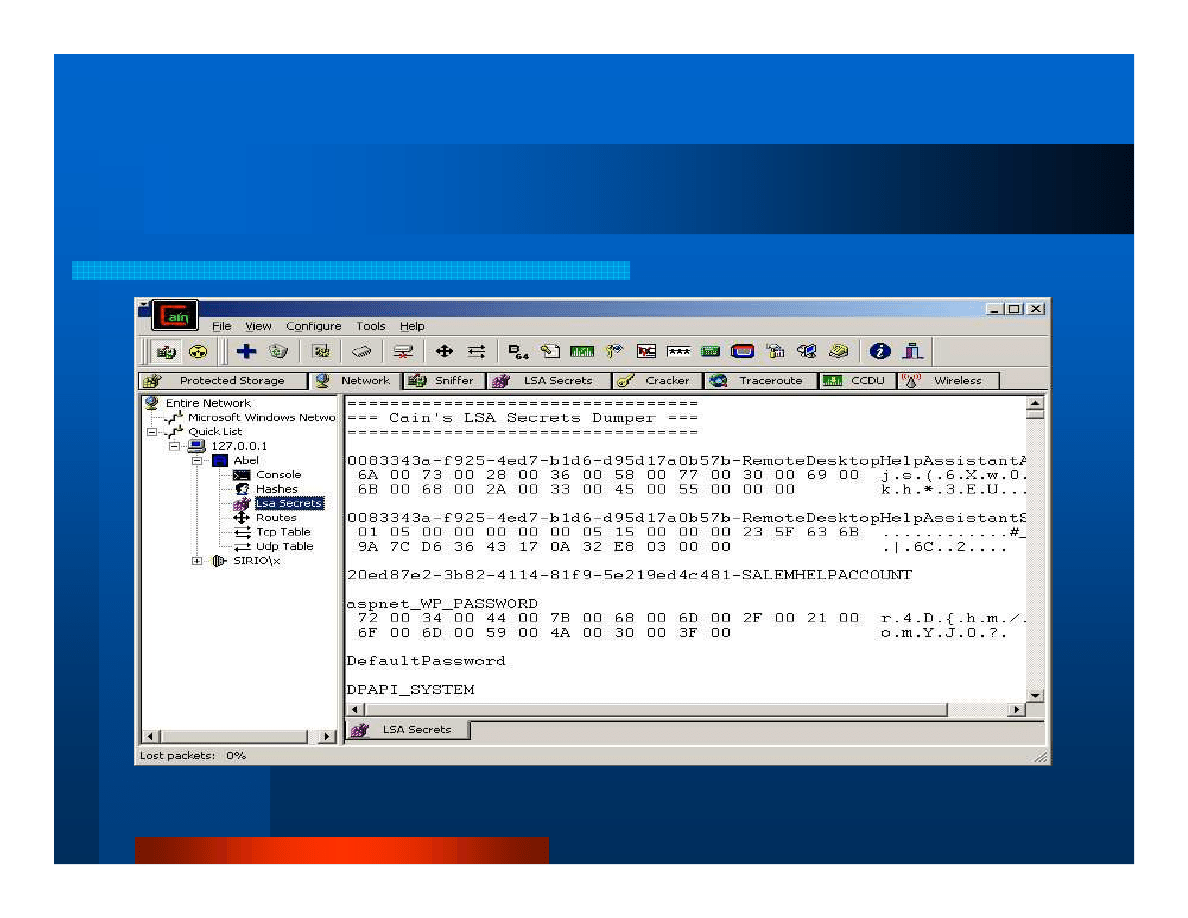The width and height of the screenshot is (1188, 918).
Task: Click the Udp Table icon in the tree
Action: pyautogui.click(x=243, y=546)
